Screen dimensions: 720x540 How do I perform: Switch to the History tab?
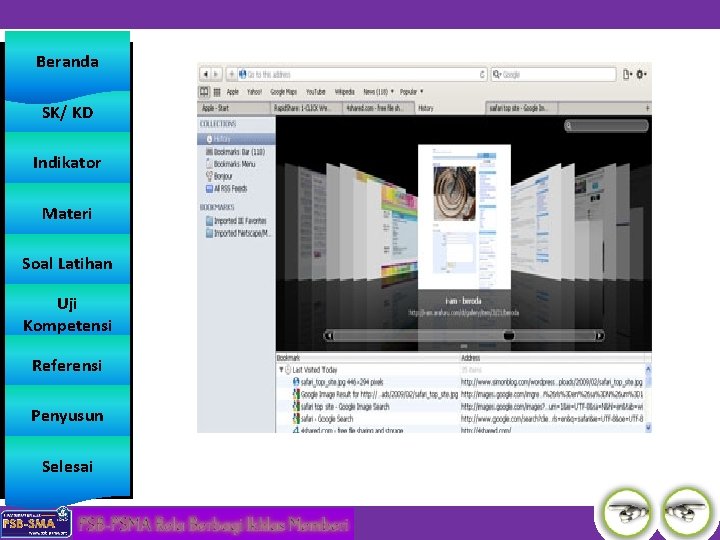coord(449,108)
